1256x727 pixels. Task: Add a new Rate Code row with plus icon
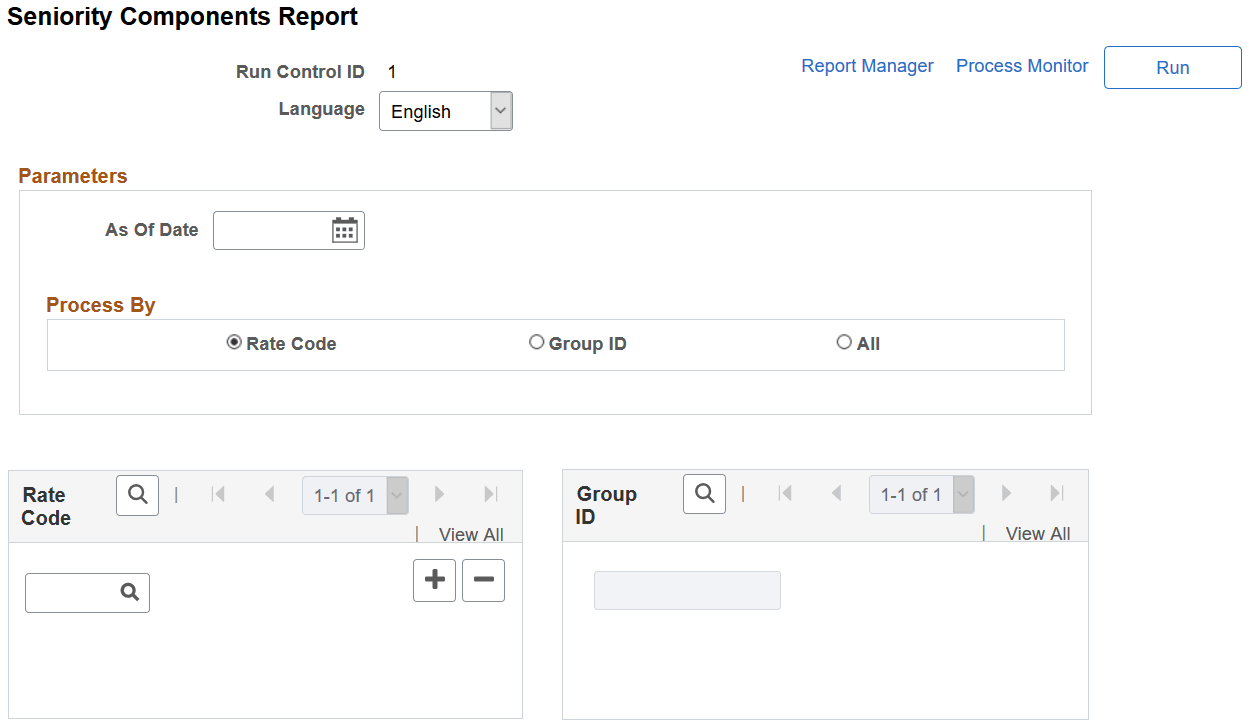434,580
